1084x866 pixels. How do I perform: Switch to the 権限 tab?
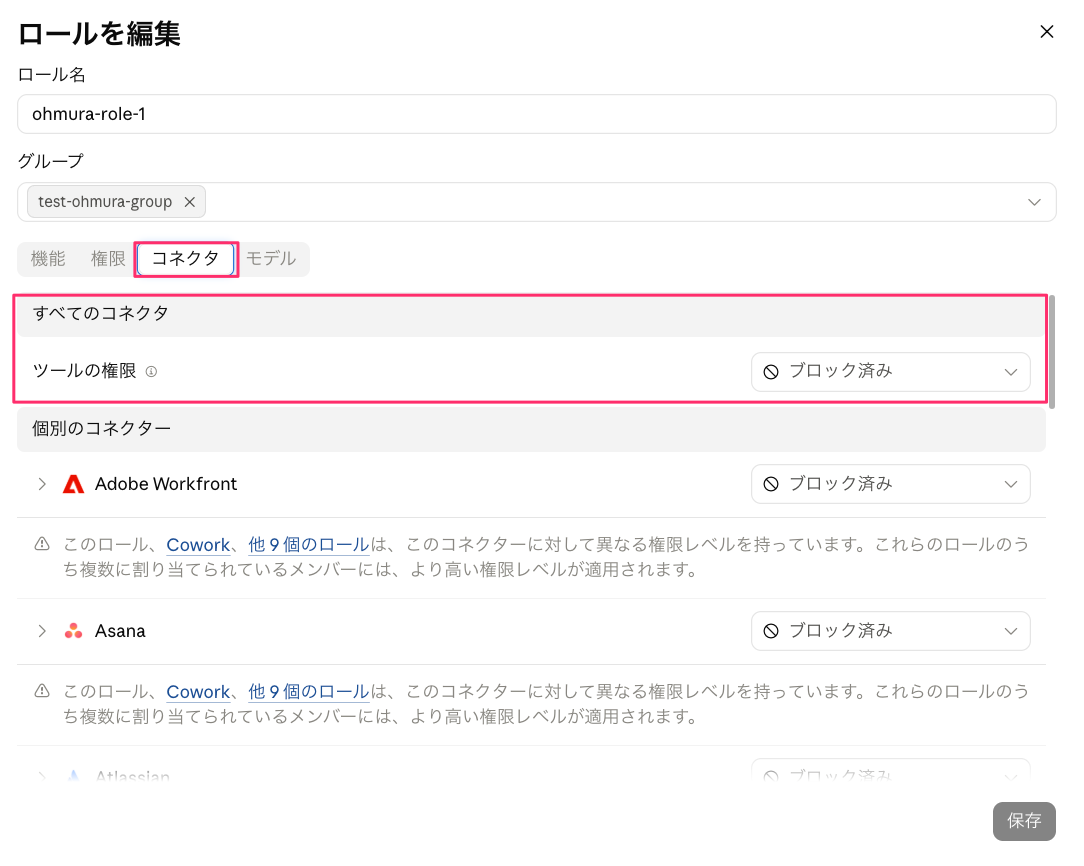[108, 258]
